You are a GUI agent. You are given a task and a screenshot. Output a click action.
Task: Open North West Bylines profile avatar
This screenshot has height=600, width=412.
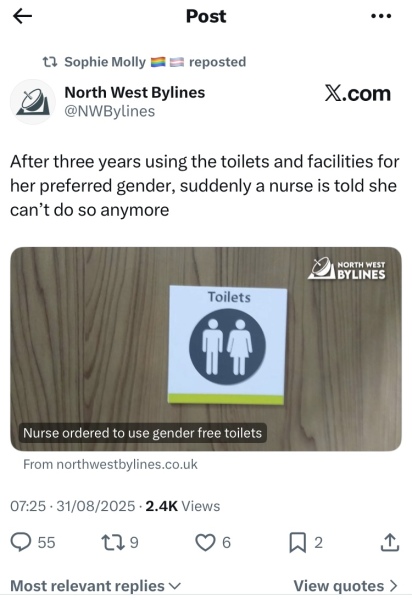33,102
